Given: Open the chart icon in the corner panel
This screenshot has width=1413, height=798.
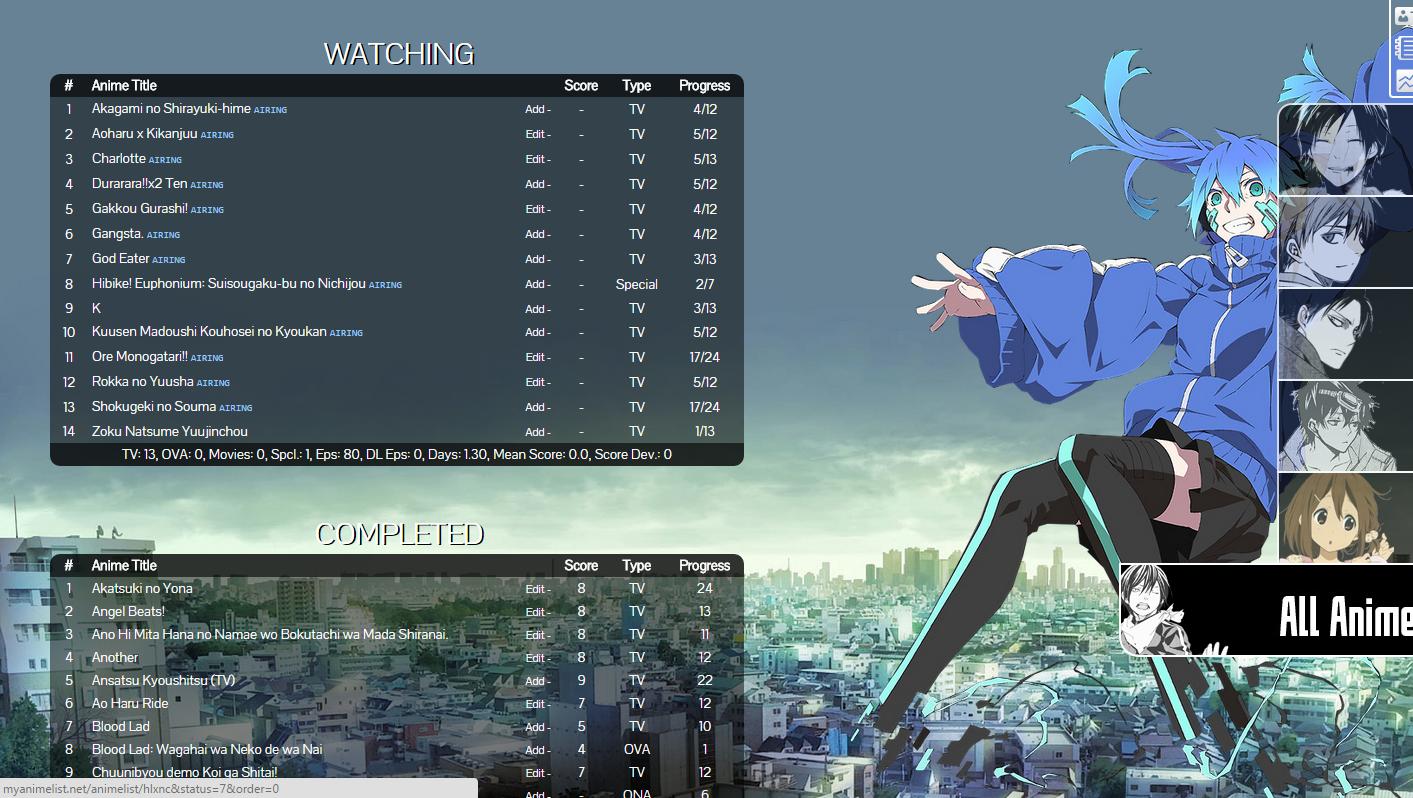Looking at the screenshot, I should tap(1404, 81).
